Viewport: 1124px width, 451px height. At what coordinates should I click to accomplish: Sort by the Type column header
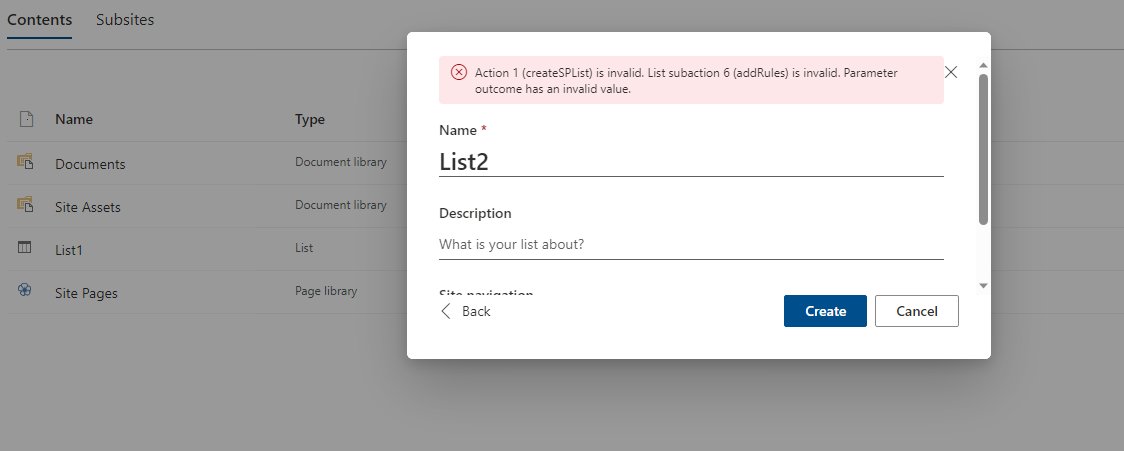tap(310, 119)
